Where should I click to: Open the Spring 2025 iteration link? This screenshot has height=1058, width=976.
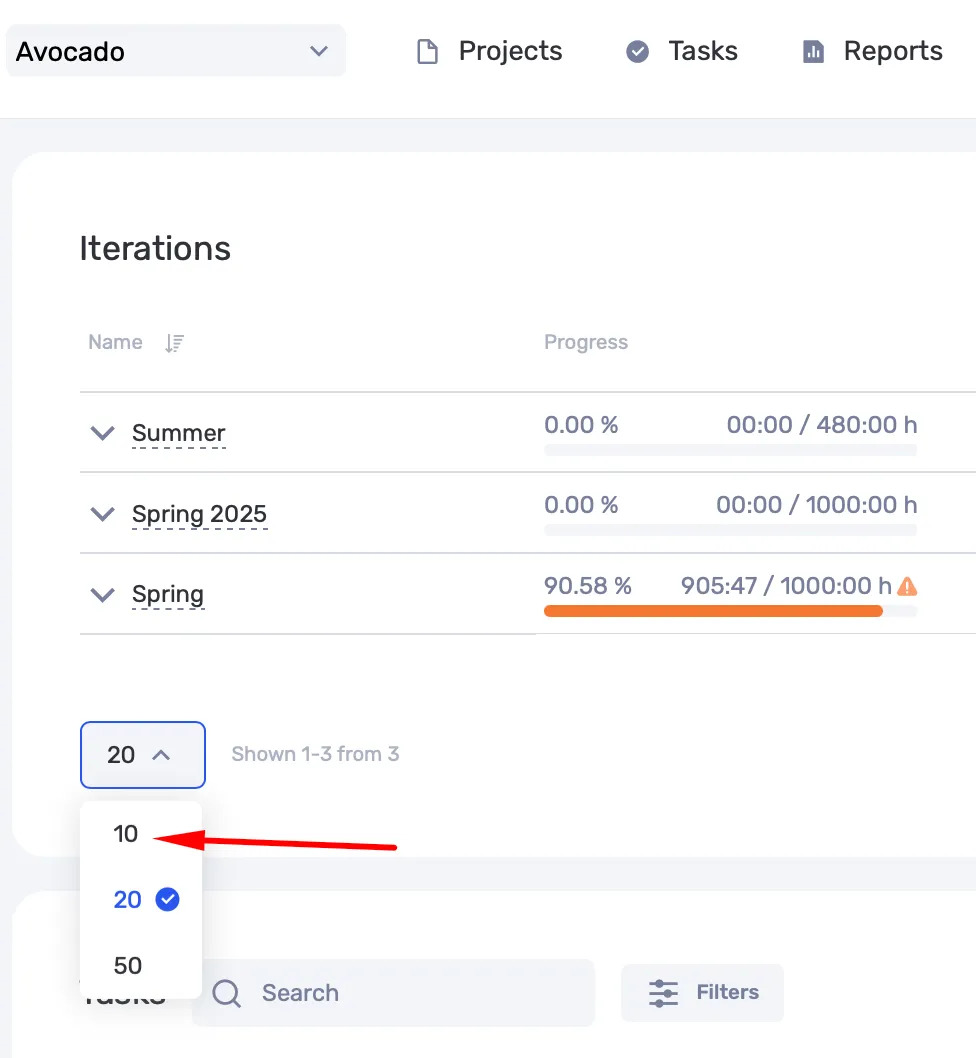pos(200,514)
